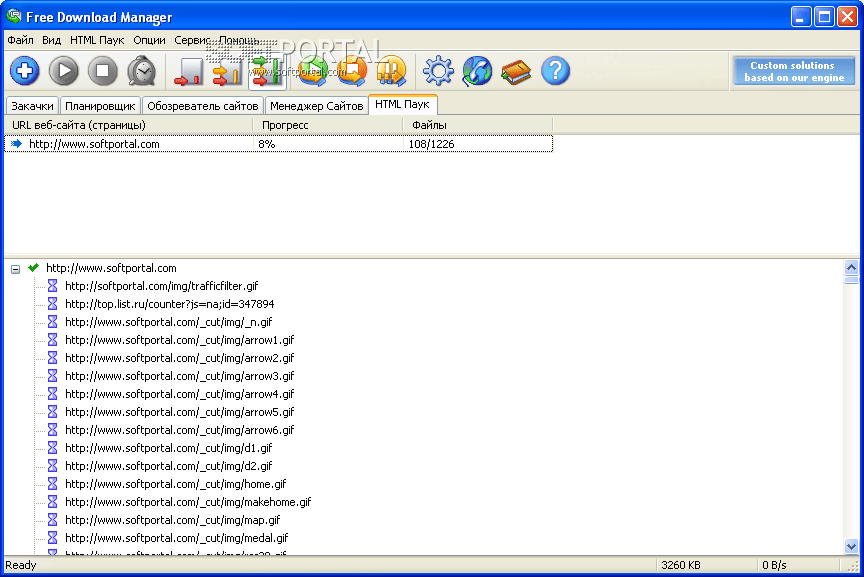Screen dimensions: 864x577
Task: Click the blue question mark Help icon
Action: 555,71
